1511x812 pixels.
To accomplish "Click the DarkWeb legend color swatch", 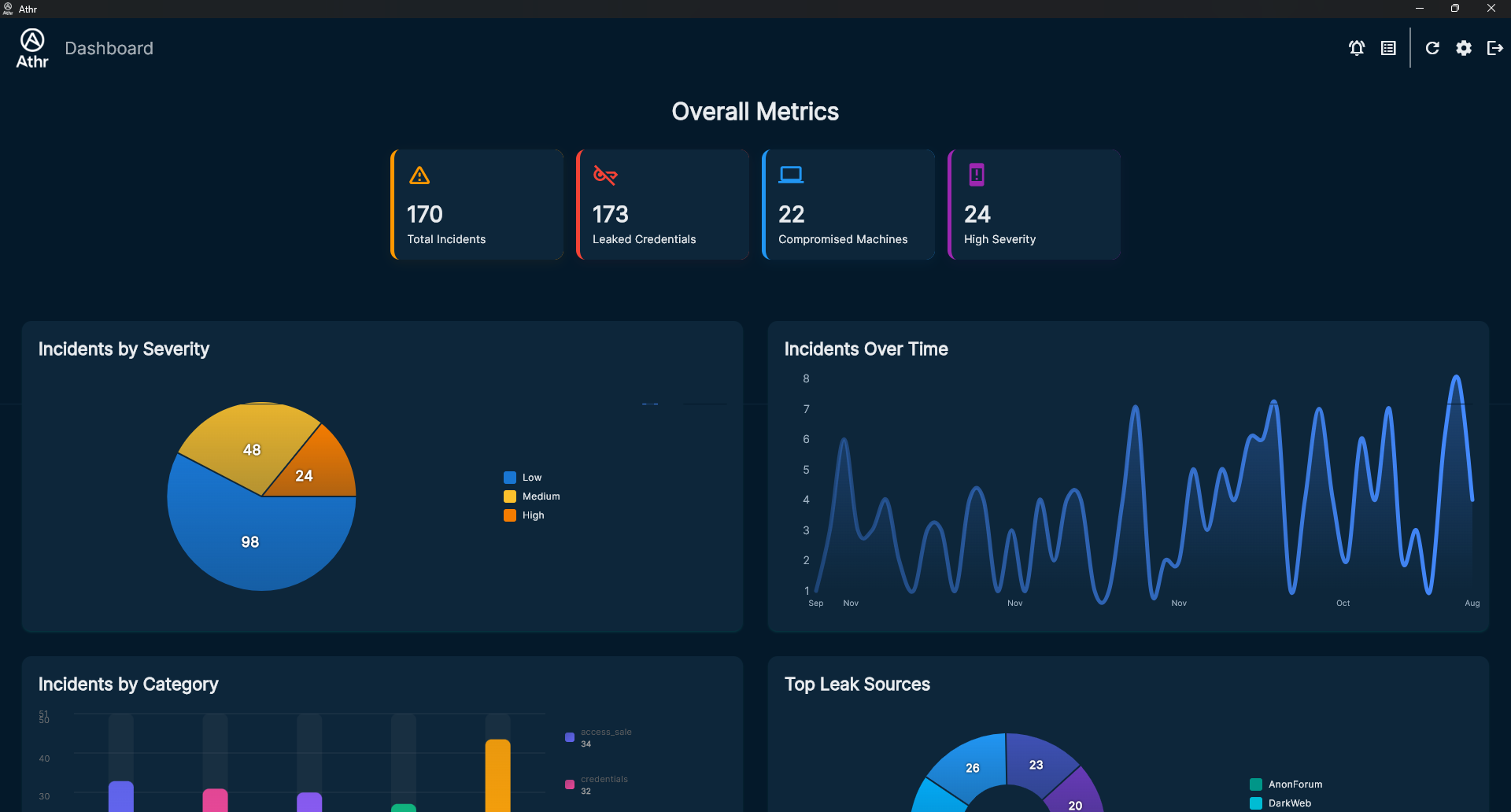I will point(1256,803).
